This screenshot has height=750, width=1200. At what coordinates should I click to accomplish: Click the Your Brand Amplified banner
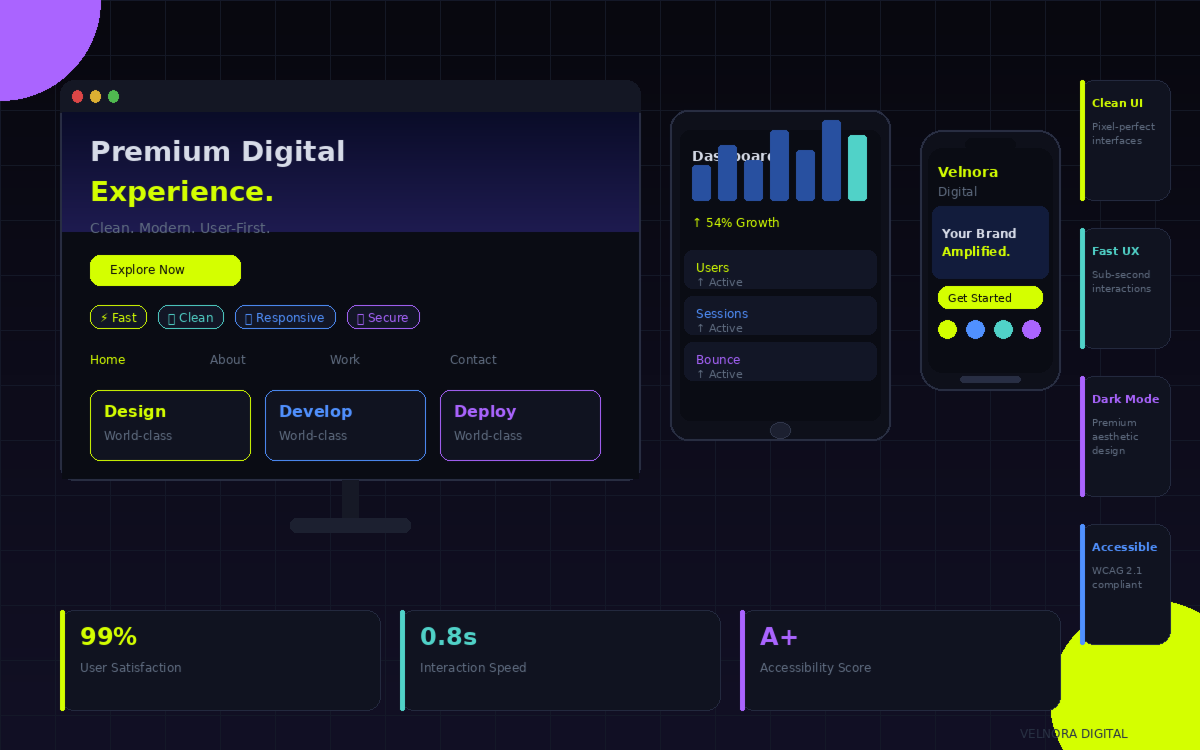pos(990,242)
